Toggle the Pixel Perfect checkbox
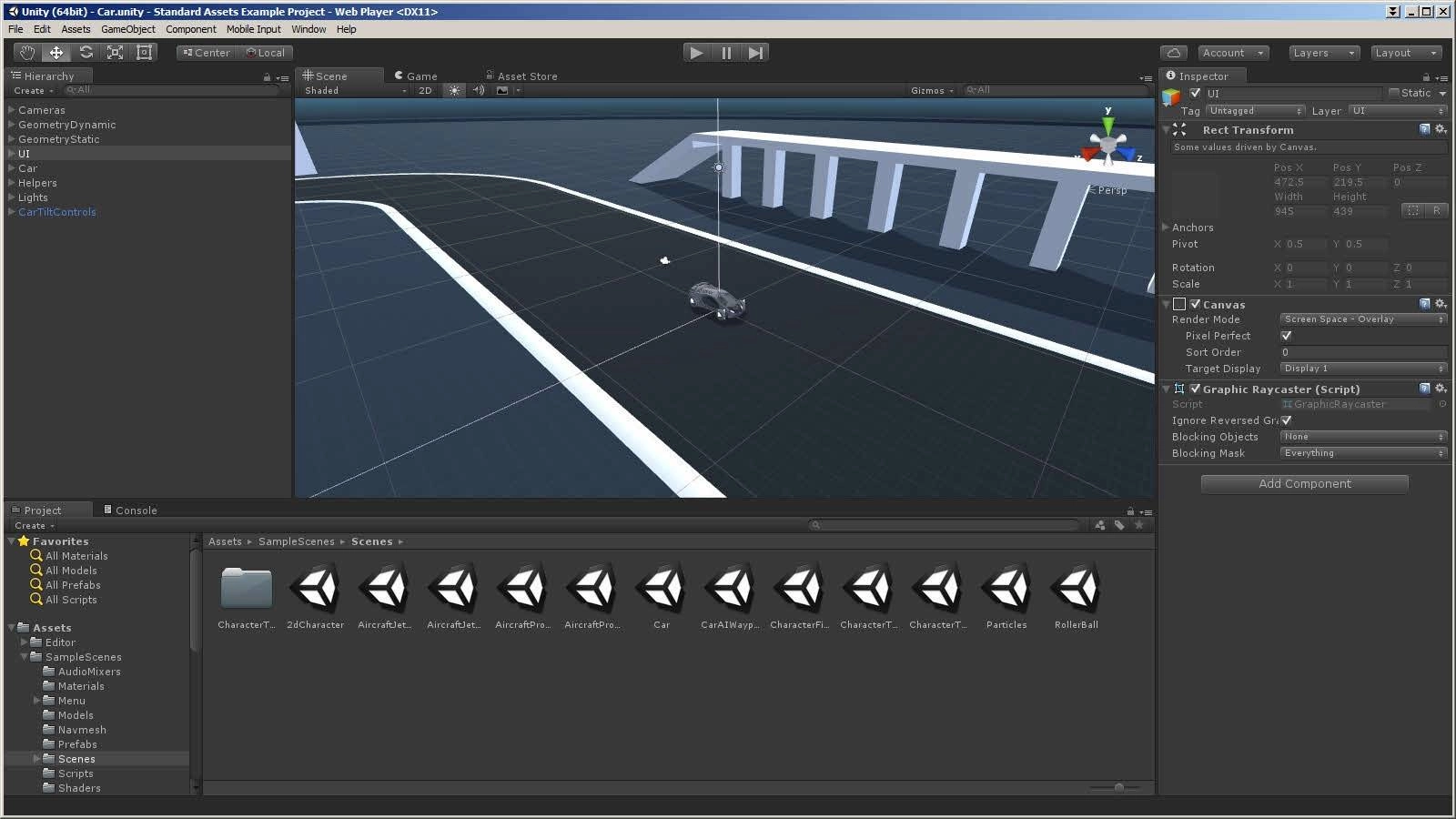This screenshot has height=819, width=1456. tap(1286, 336)
